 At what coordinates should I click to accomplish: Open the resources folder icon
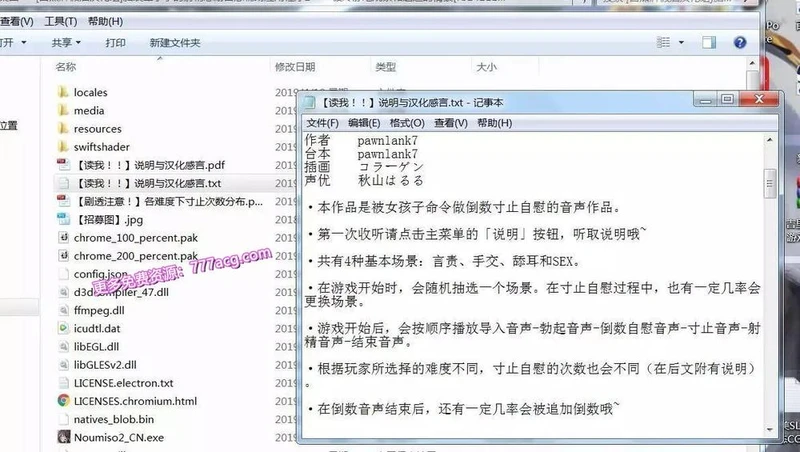[x=63, y=129]
